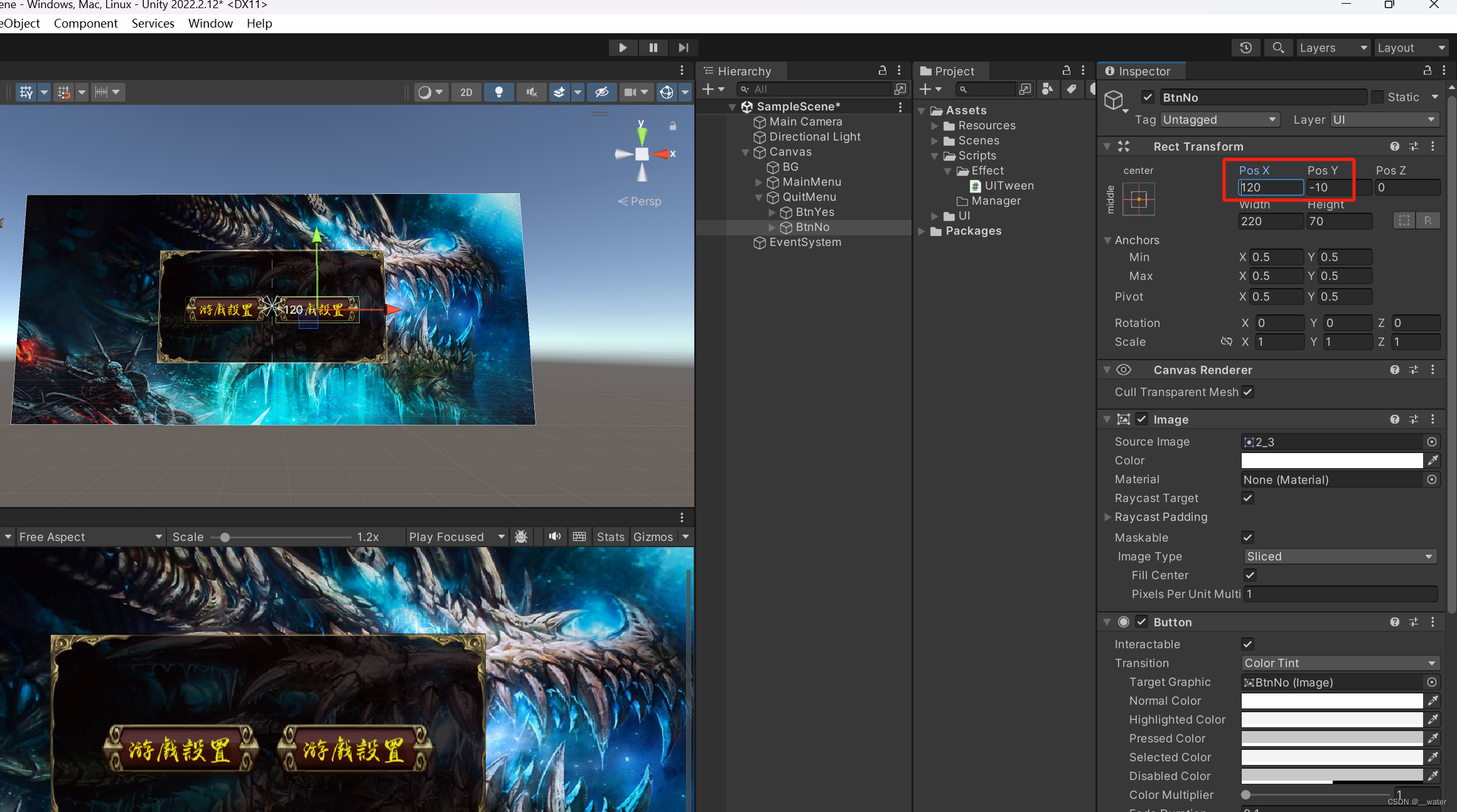
Task: Lock the Hierarchy panel
Action: point(883,70)
